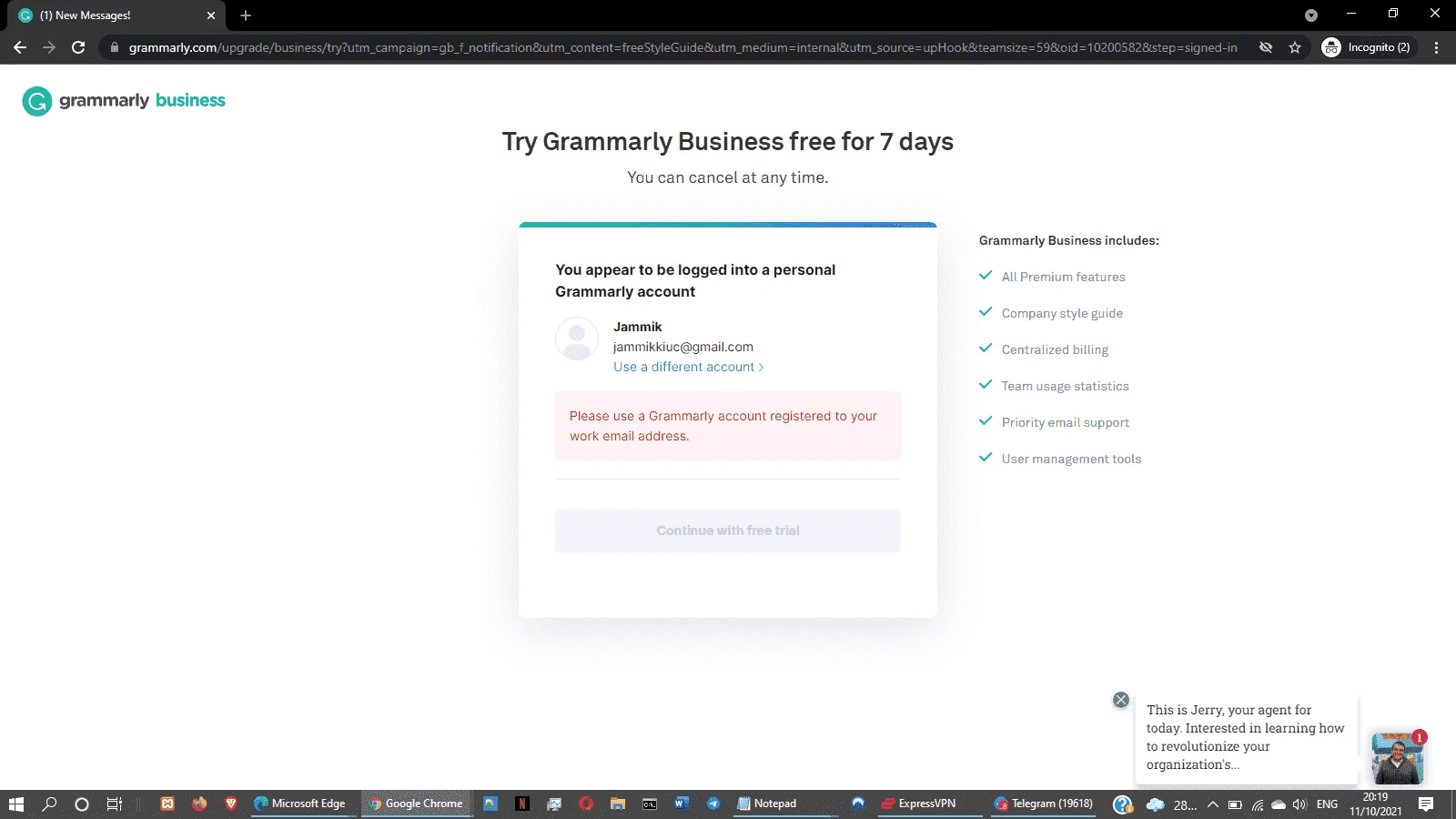The width and height of the screenshot is (1456, 819).
Task: Open the chat agent avatar
Action: (x=1398, y=757)
